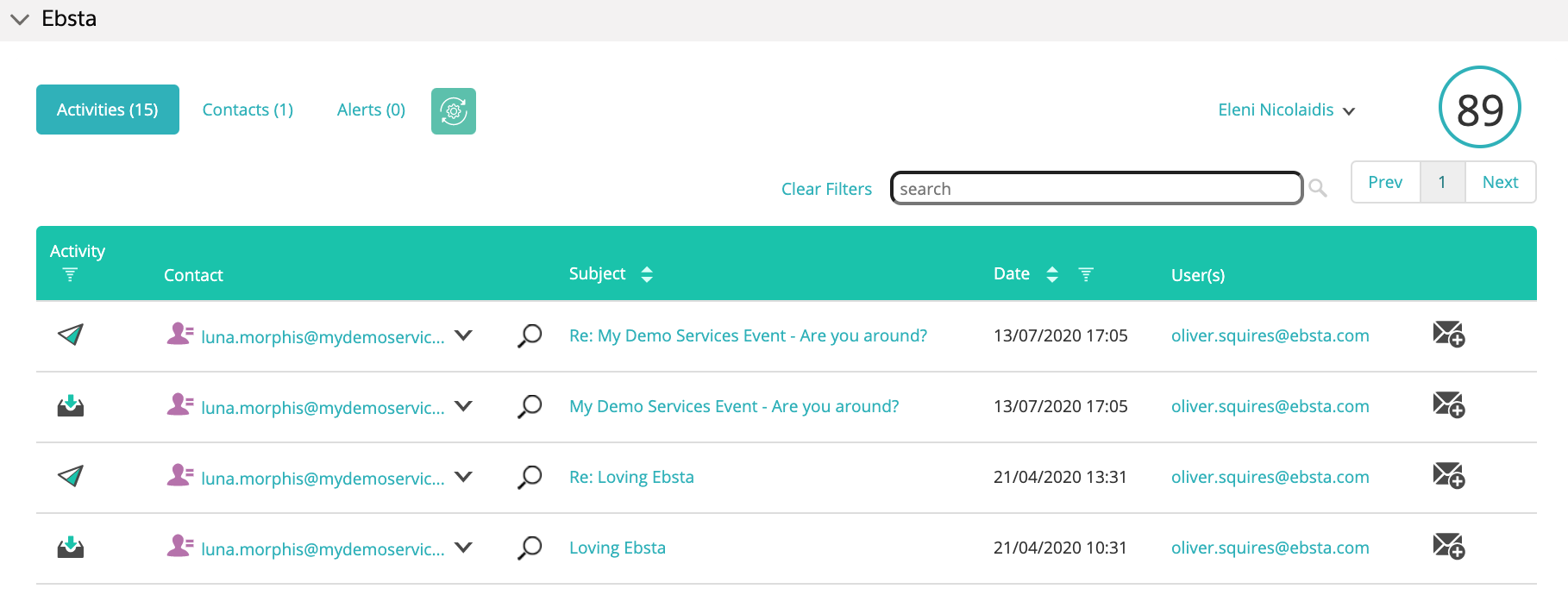Click the Date column filter icon
Screen dimensions: 1568x595
pyautogui.click(x=1086, y=274)
